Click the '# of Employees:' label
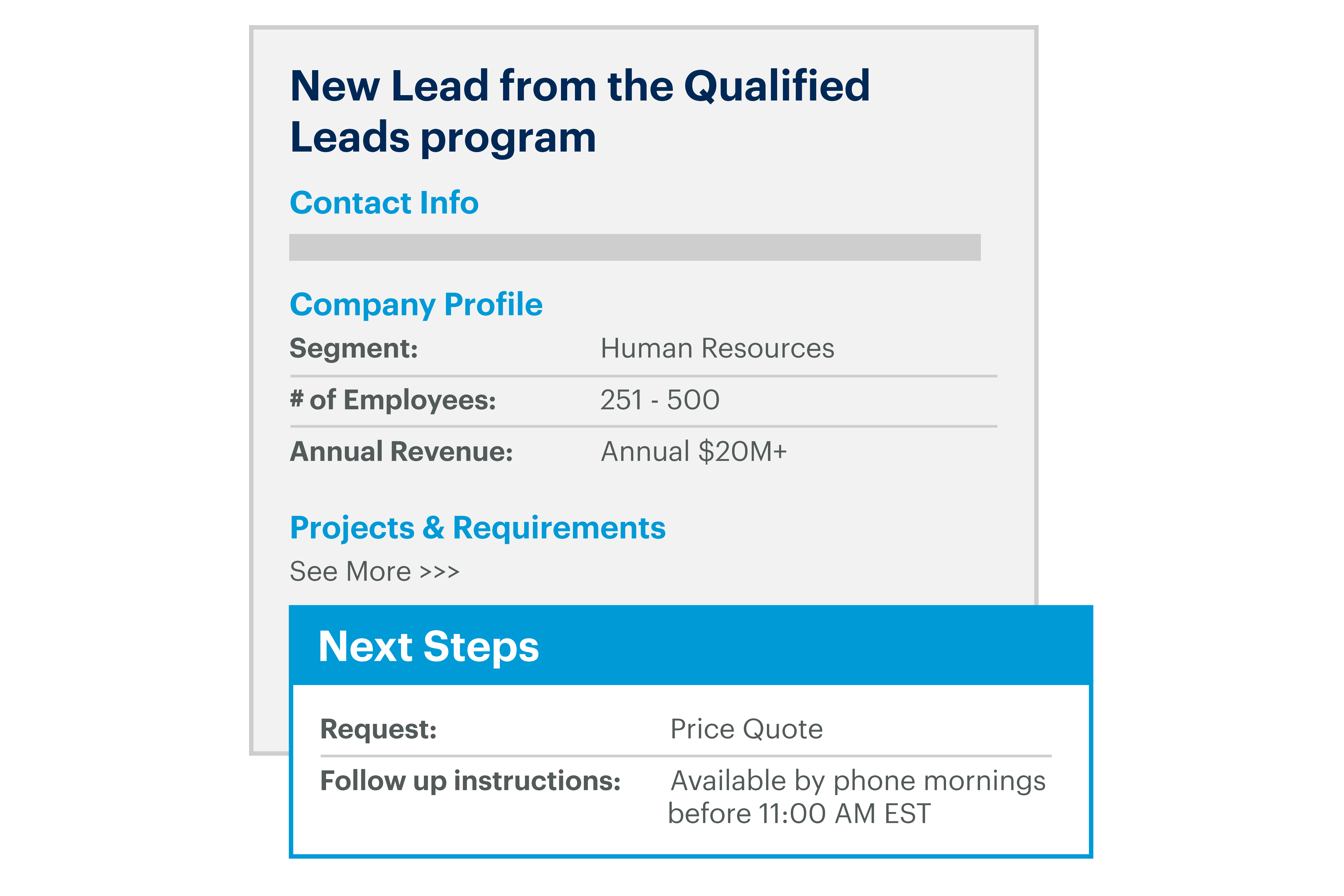Image resolution: width=1344 pixels, height=896 pixels. [x=392, y=399]
